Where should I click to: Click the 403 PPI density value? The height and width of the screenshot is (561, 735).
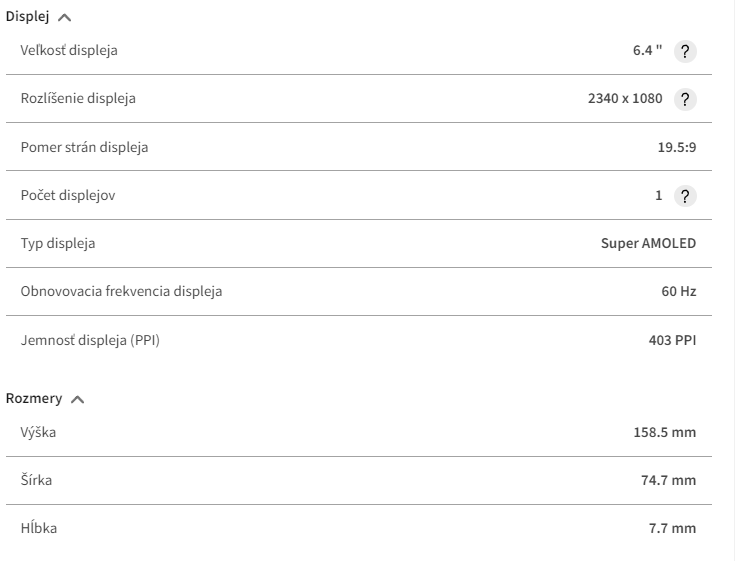point(672,340)
